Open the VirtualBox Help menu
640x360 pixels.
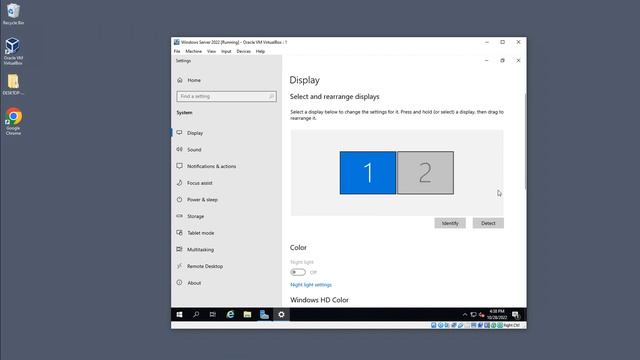260,51
